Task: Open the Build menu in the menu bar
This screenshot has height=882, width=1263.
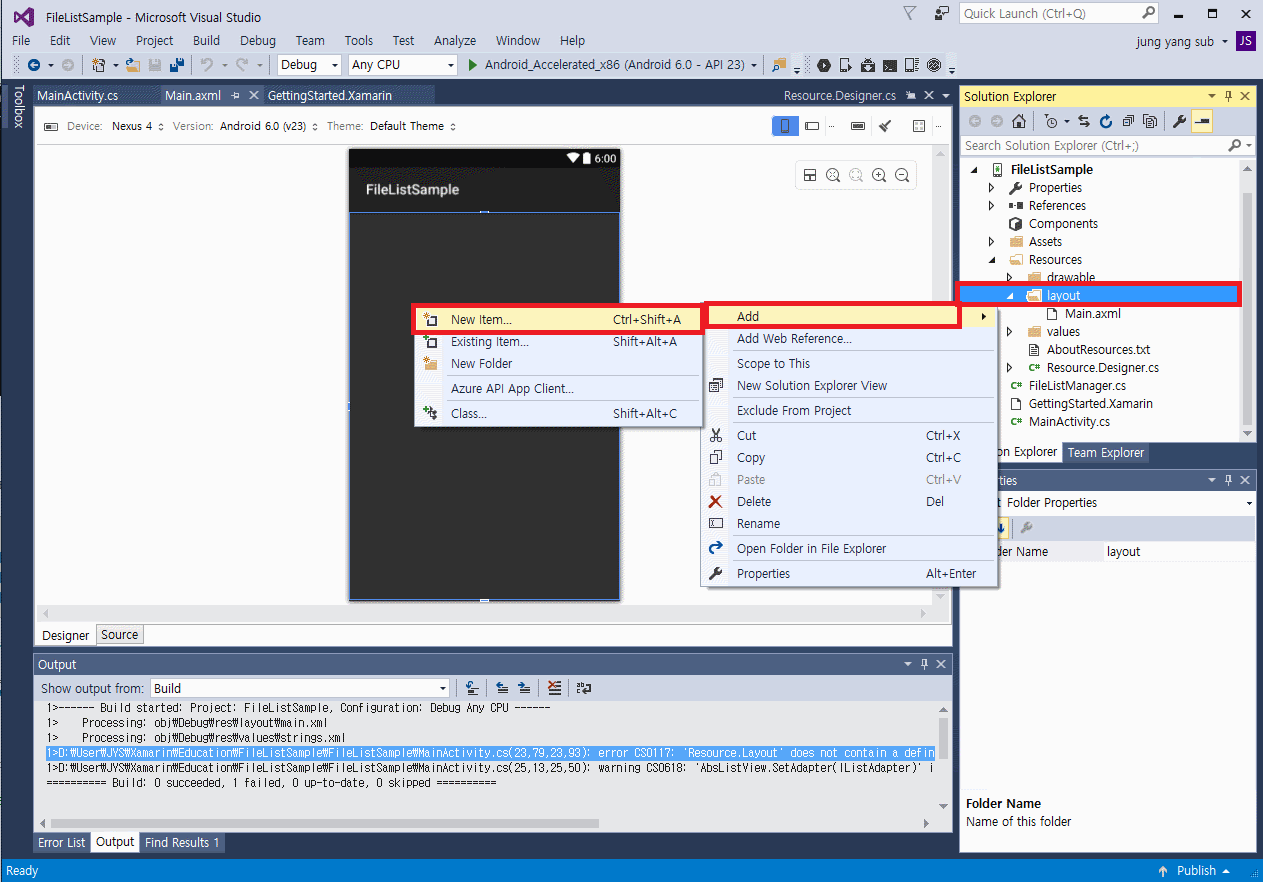Action: click(x=206, y=40)
